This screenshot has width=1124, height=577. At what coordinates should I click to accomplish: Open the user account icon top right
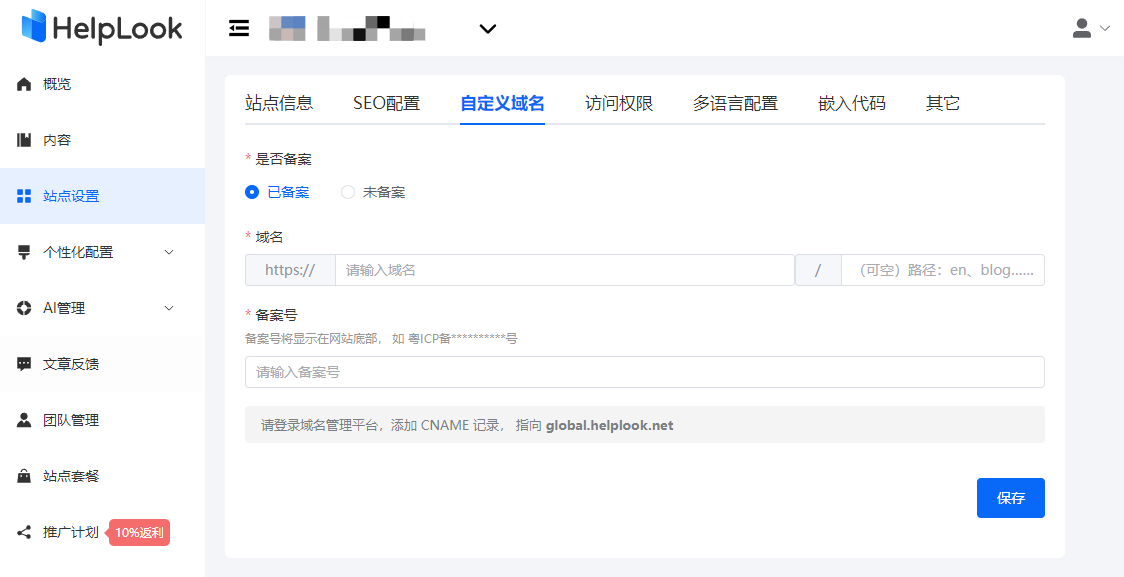tap(1083, 28)
